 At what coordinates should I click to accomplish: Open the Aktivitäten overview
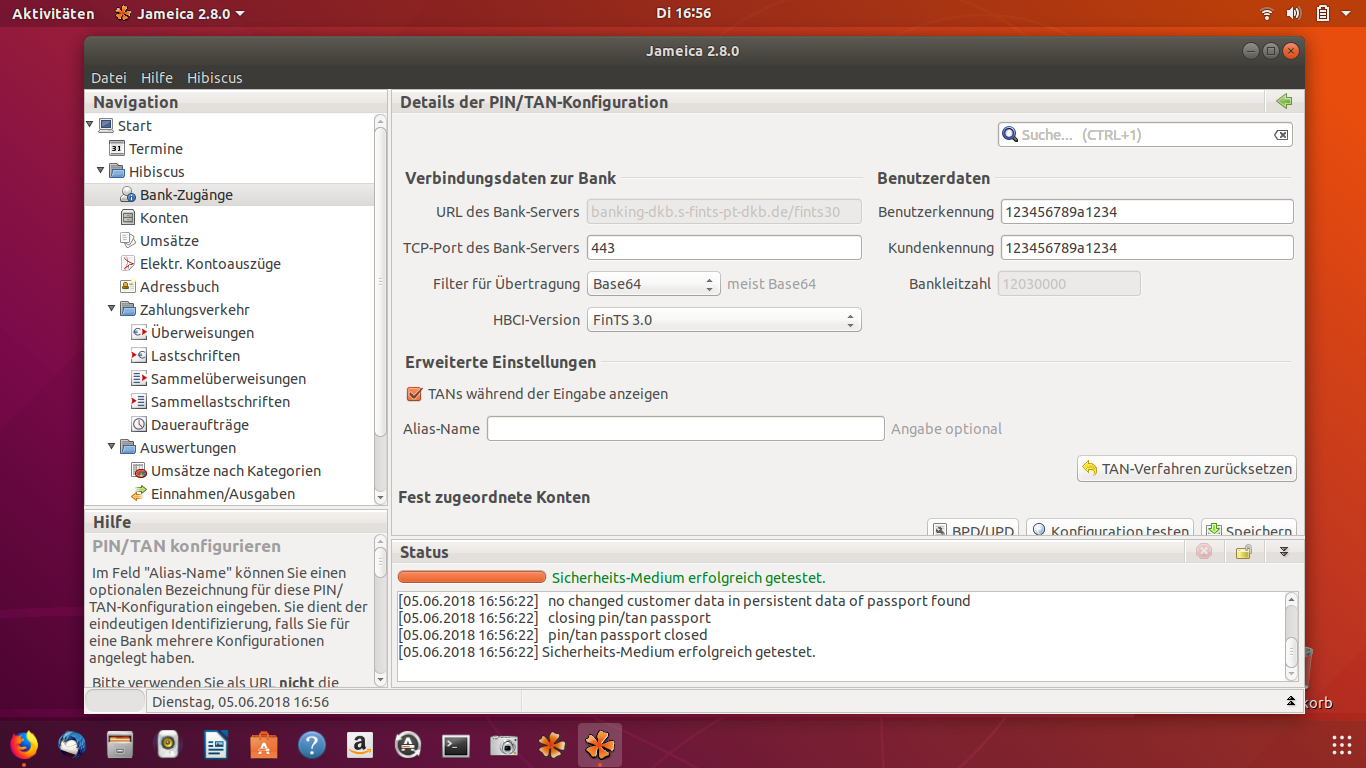pyautogui.click(x=53, y=13)
